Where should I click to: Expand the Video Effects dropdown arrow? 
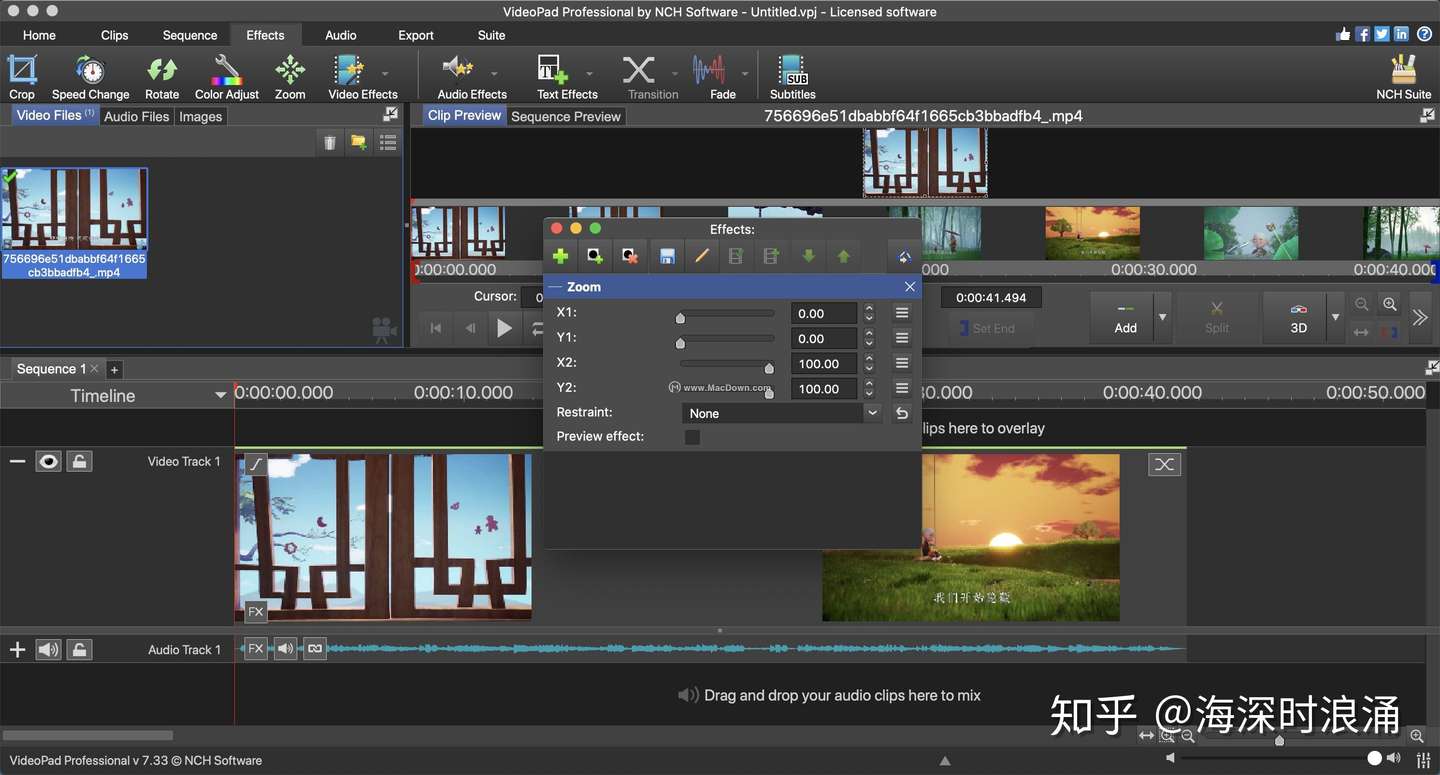[x=385, y=73]
